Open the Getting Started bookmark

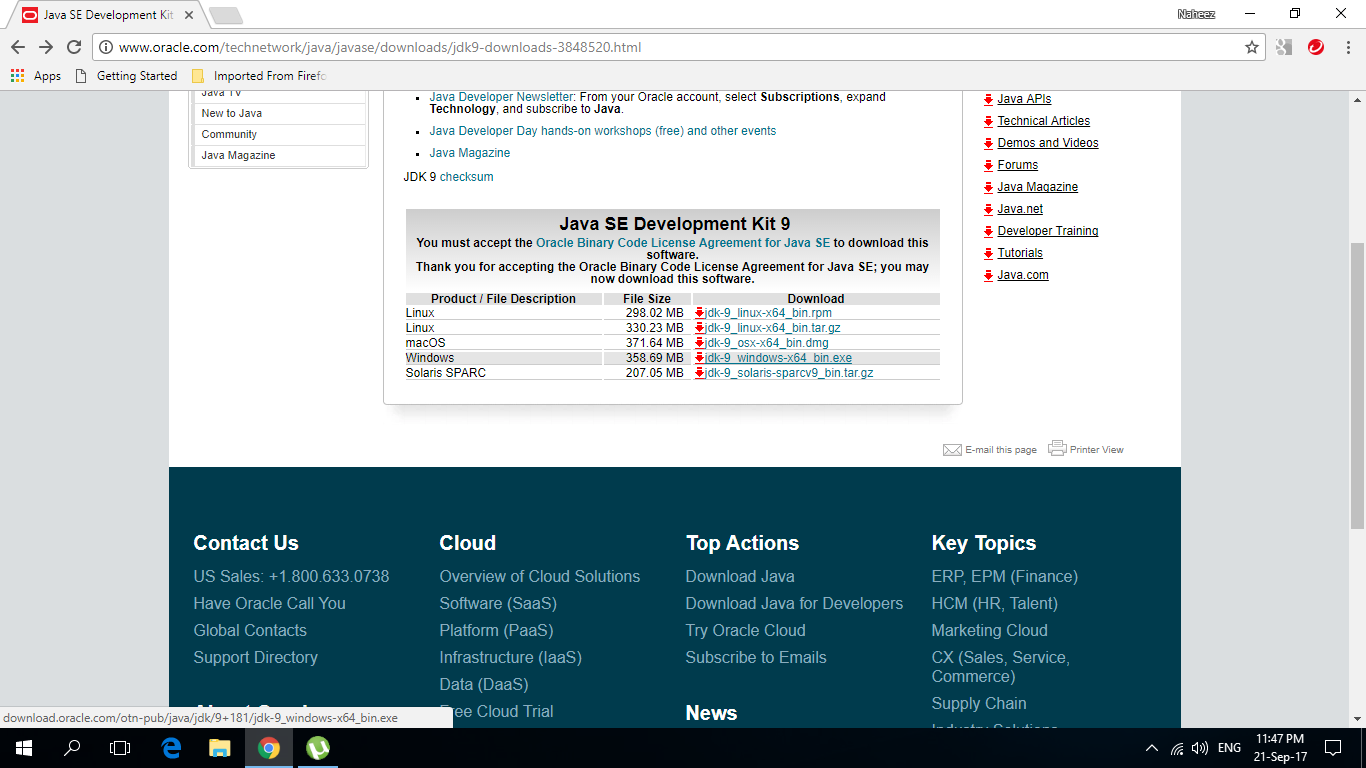(127, 76)
